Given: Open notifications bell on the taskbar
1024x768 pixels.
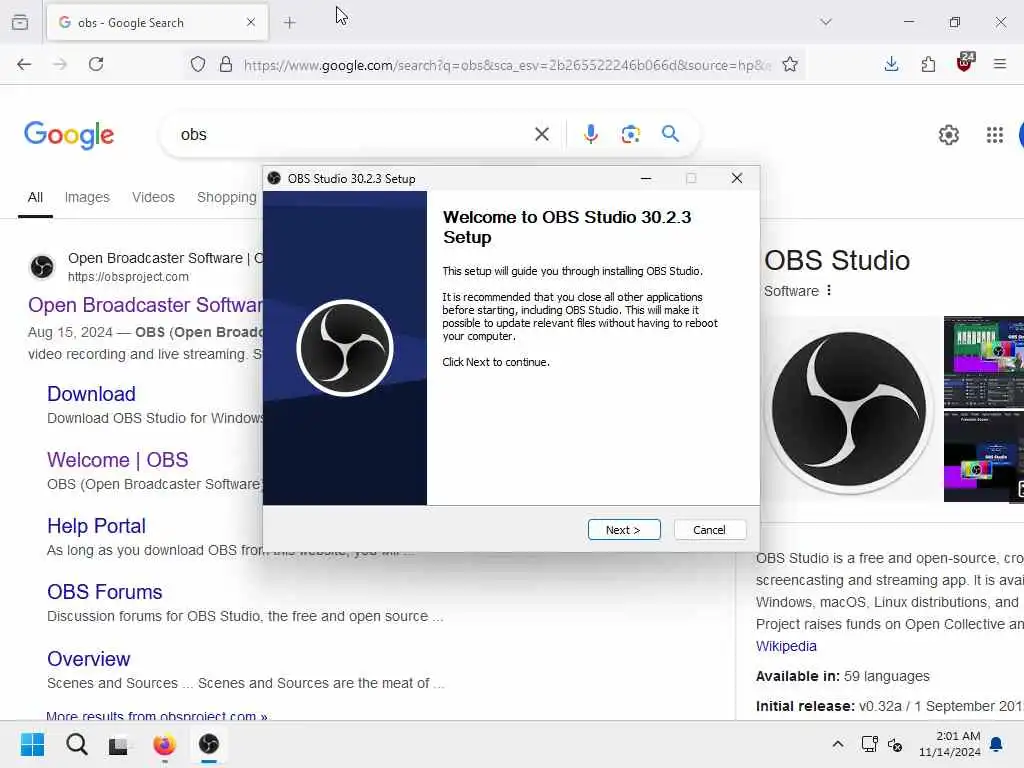Looking at the screenshot, I should coord(997,744).
